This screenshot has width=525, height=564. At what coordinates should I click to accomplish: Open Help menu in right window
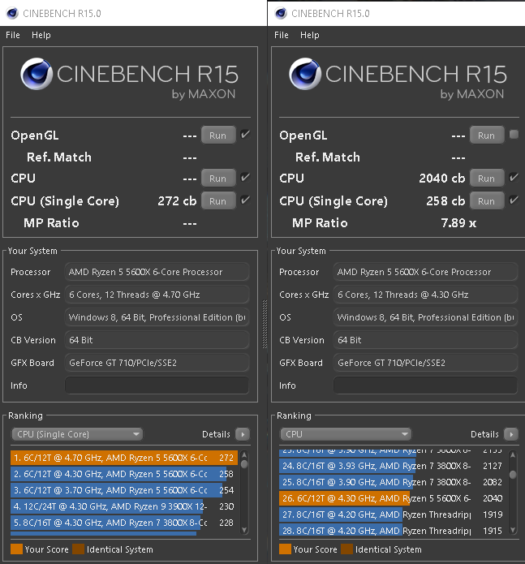tap(310, 35)
